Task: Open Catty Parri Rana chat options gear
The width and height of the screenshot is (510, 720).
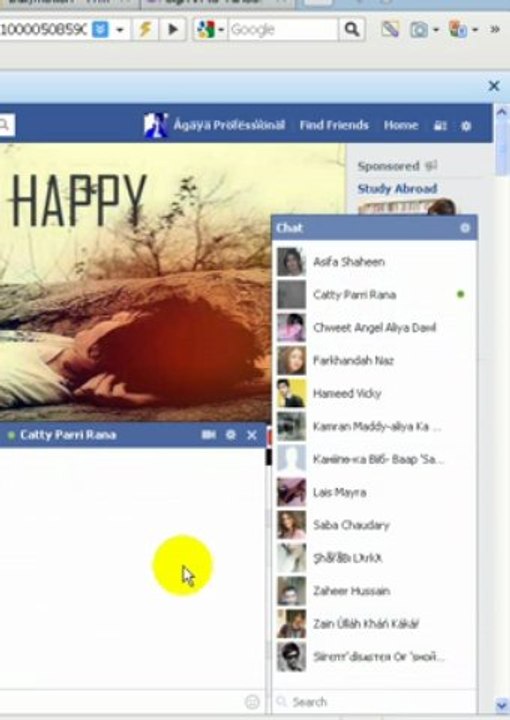Action: (x=230, y=434)
